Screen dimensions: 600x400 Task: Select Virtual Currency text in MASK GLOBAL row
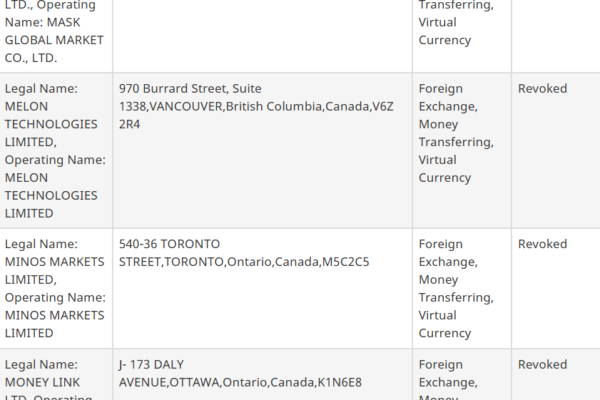[444, 31]
